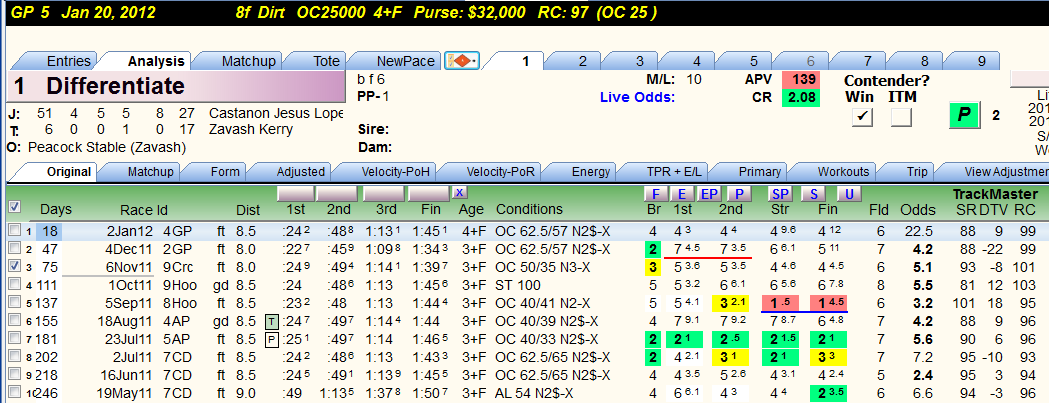Click the green P button
The image size is (1049, 403).
(964, 115)
